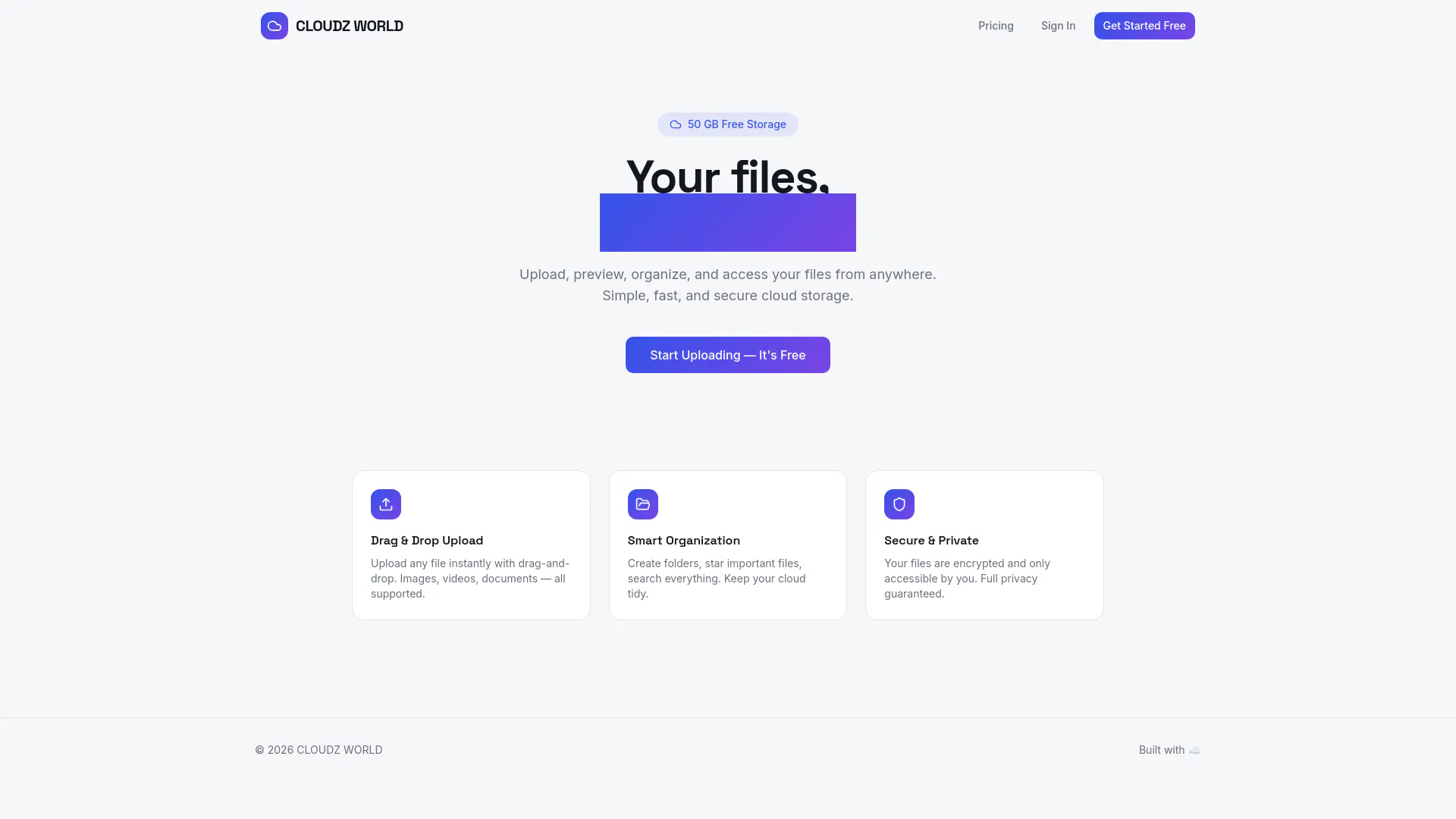Click Start Uploading — It's Free button
The width and height of the screenshot is (1456, 819).
[x=728, y=355]
